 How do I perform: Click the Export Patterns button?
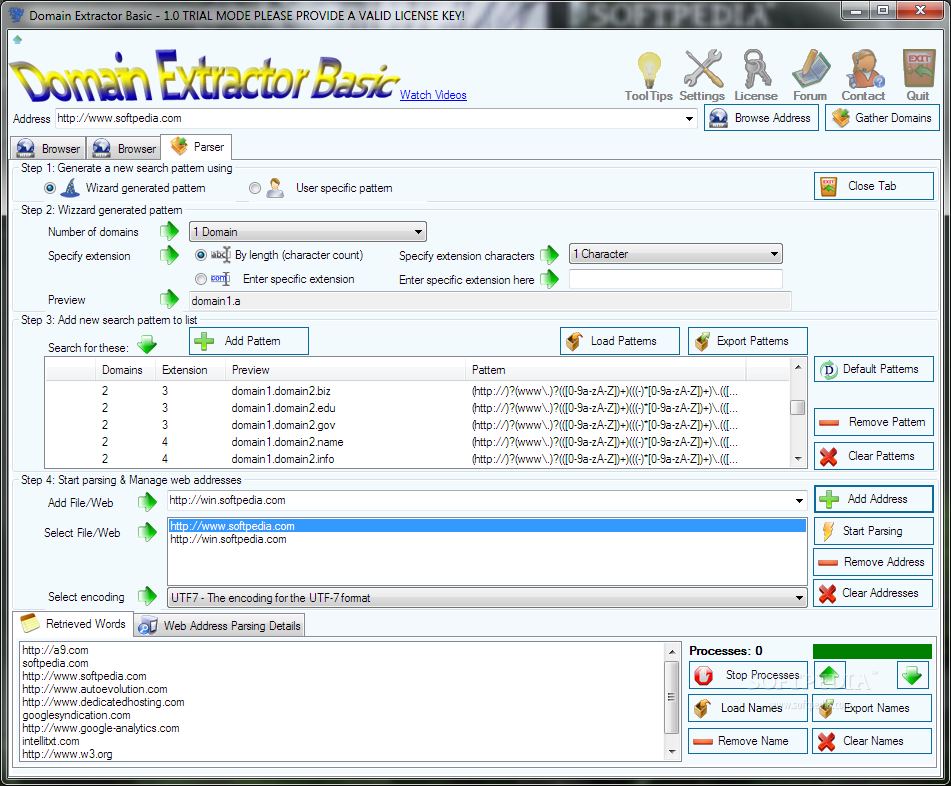click(748, 341)
